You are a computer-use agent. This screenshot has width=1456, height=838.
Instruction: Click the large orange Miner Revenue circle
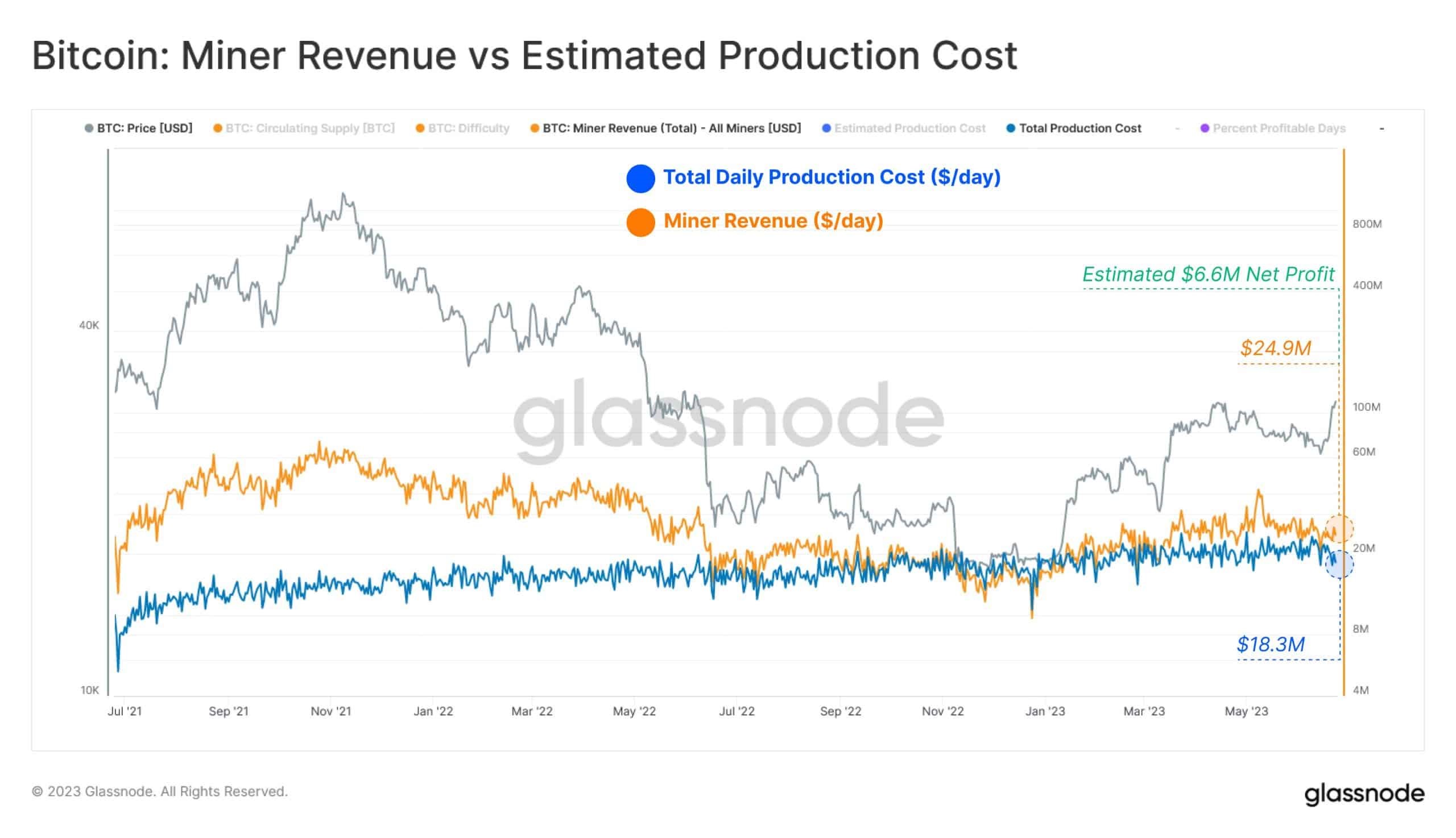click(641, 222)
